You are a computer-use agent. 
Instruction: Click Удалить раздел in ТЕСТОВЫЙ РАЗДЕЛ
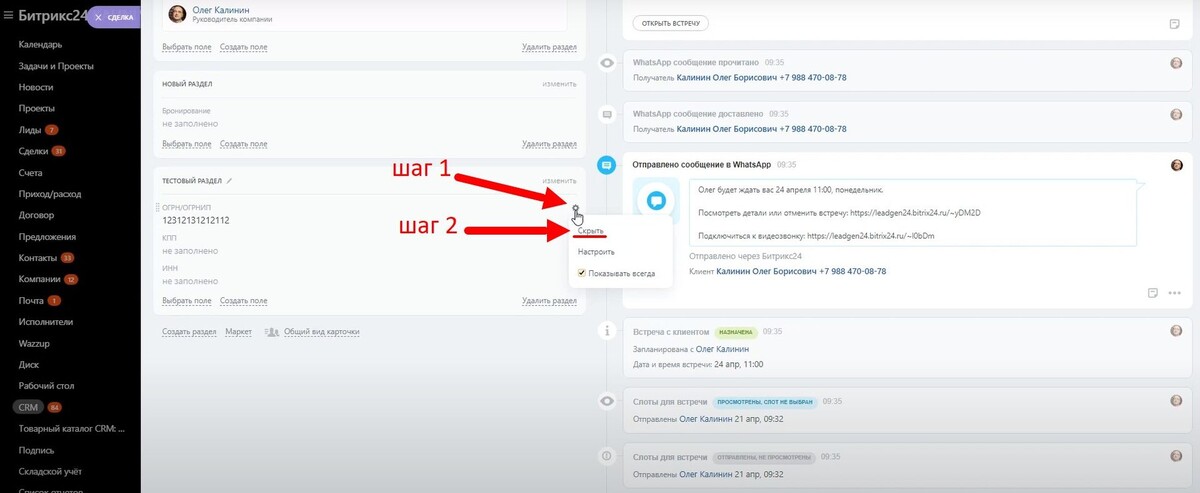(x=549, y=300)
